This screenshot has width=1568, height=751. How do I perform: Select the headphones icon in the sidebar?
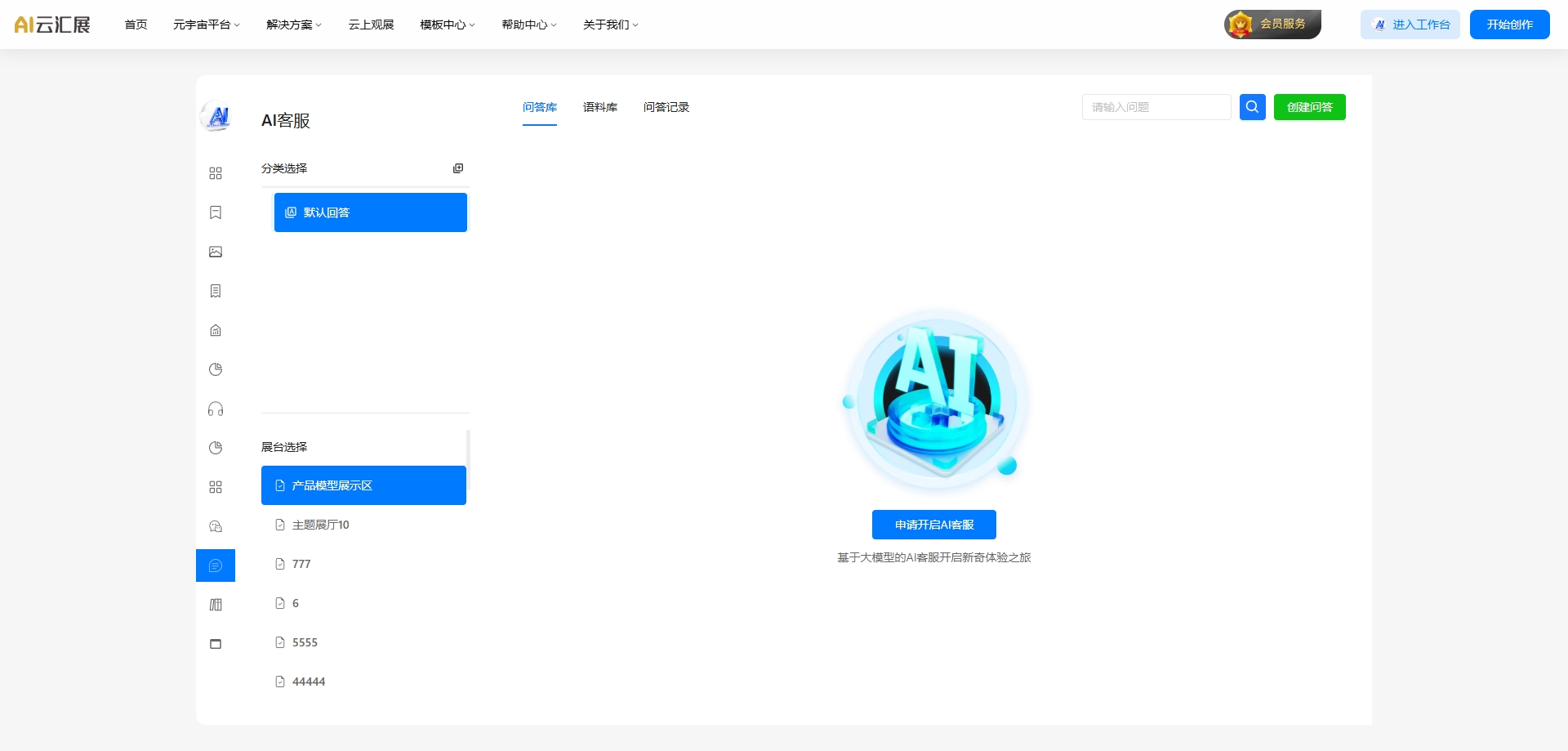216,409
